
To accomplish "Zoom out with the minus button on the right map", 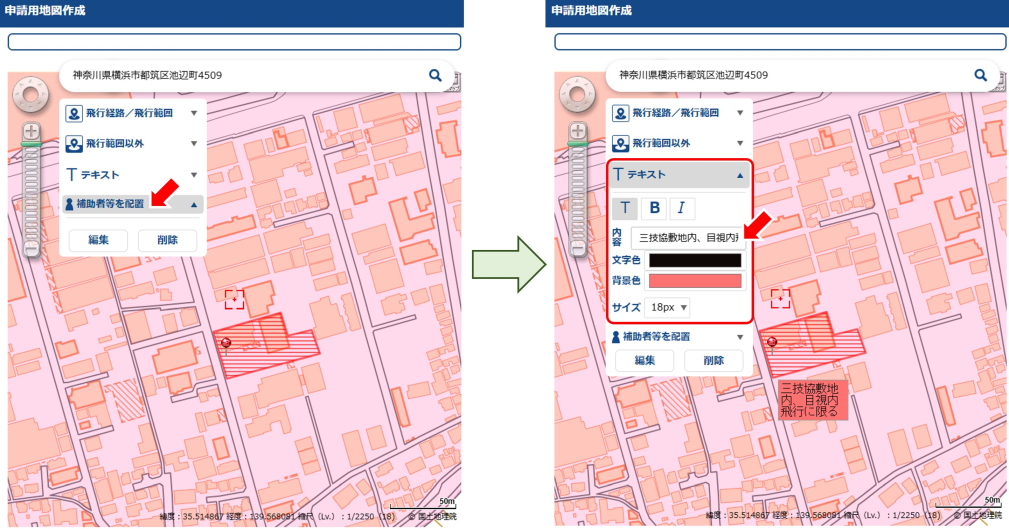I will click(578, 247).
